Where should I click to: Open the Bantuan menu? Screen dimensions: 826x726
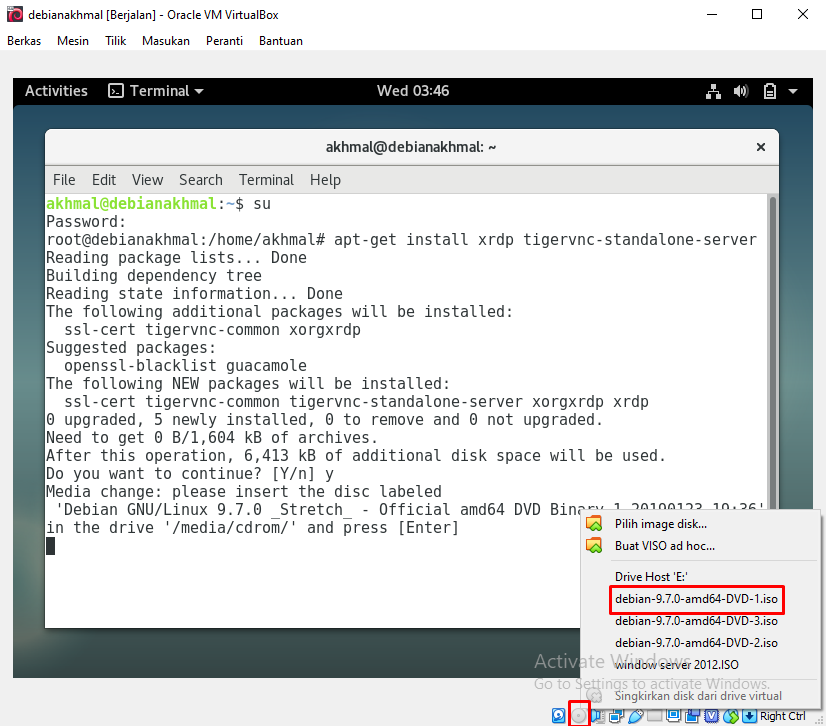(281, 41)
